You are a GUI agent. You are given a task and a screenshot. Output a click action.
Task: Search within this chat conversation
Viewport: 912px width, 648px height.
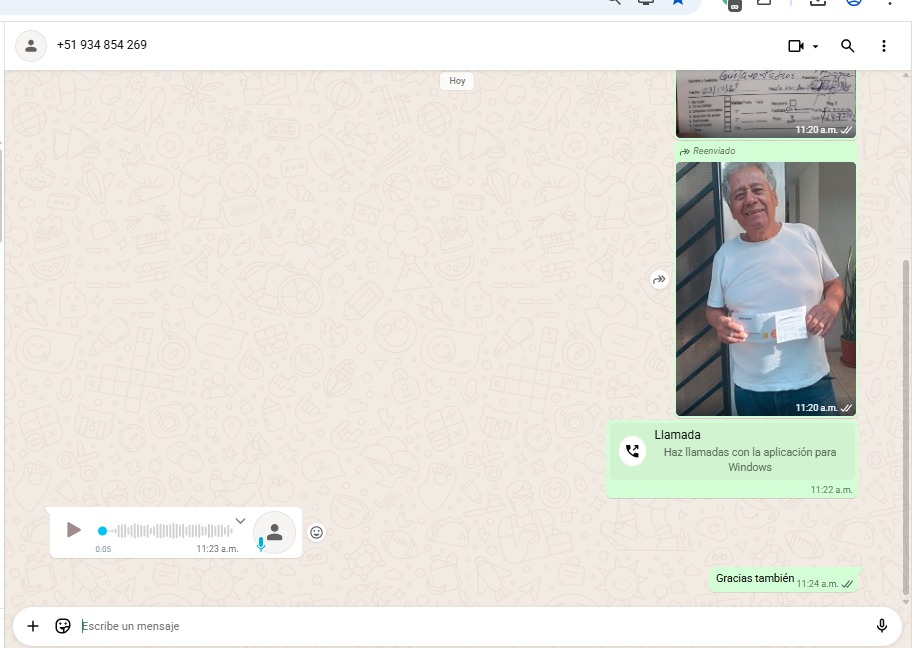847,45
